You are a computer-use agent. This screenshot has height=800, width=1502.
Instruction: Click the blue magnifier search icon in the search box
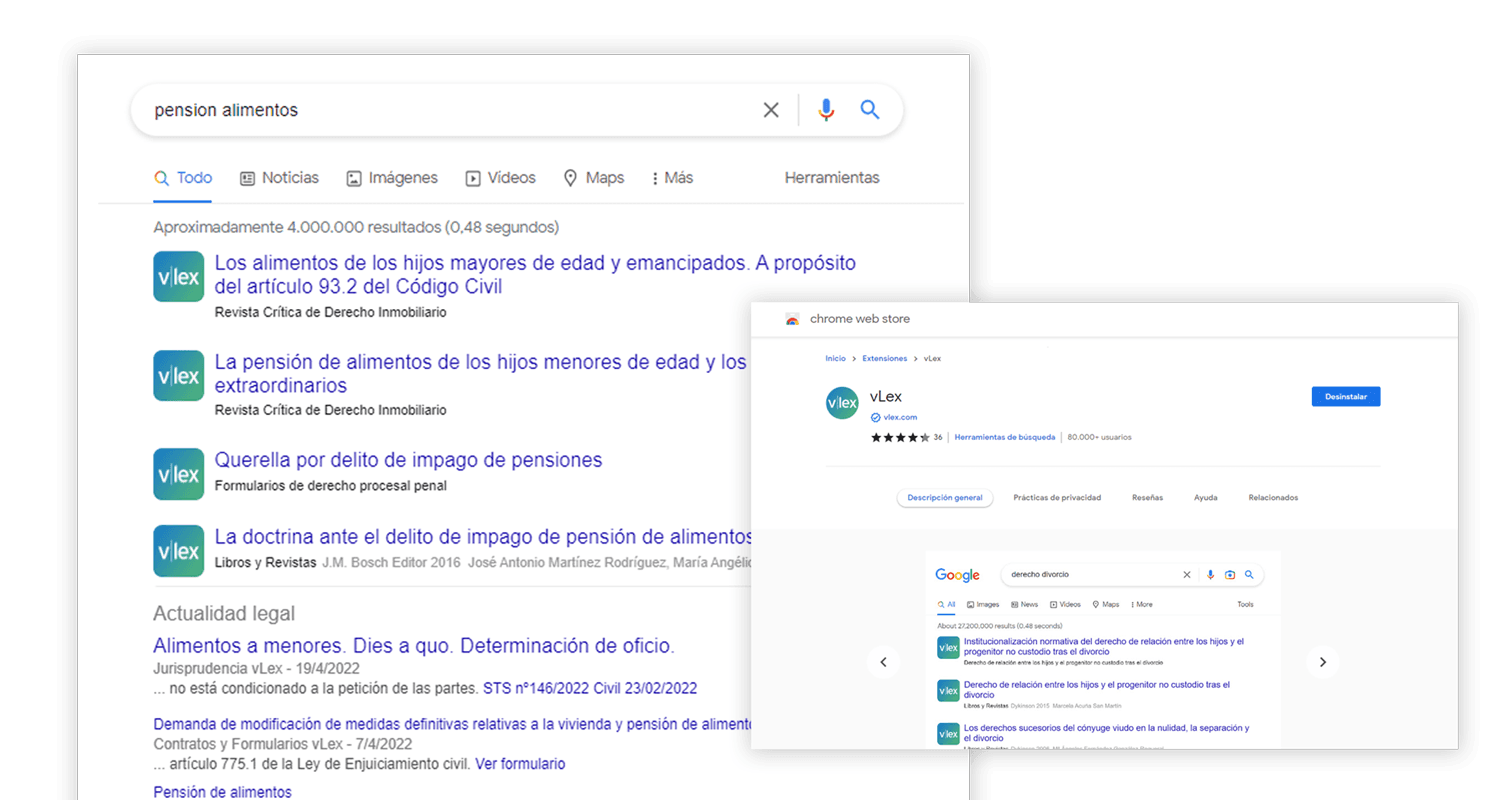[x=870, y=110]
